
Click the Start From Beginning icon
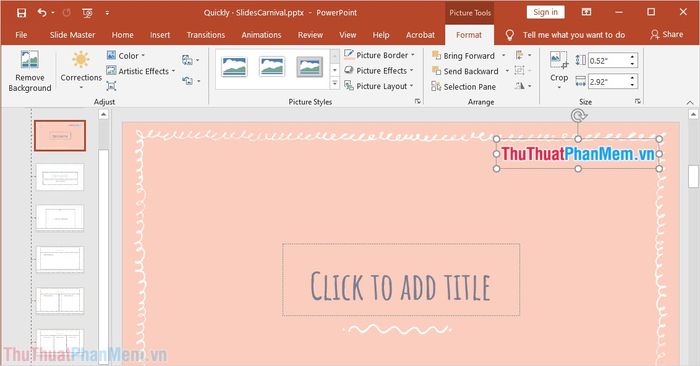click(x=88, y=13)
